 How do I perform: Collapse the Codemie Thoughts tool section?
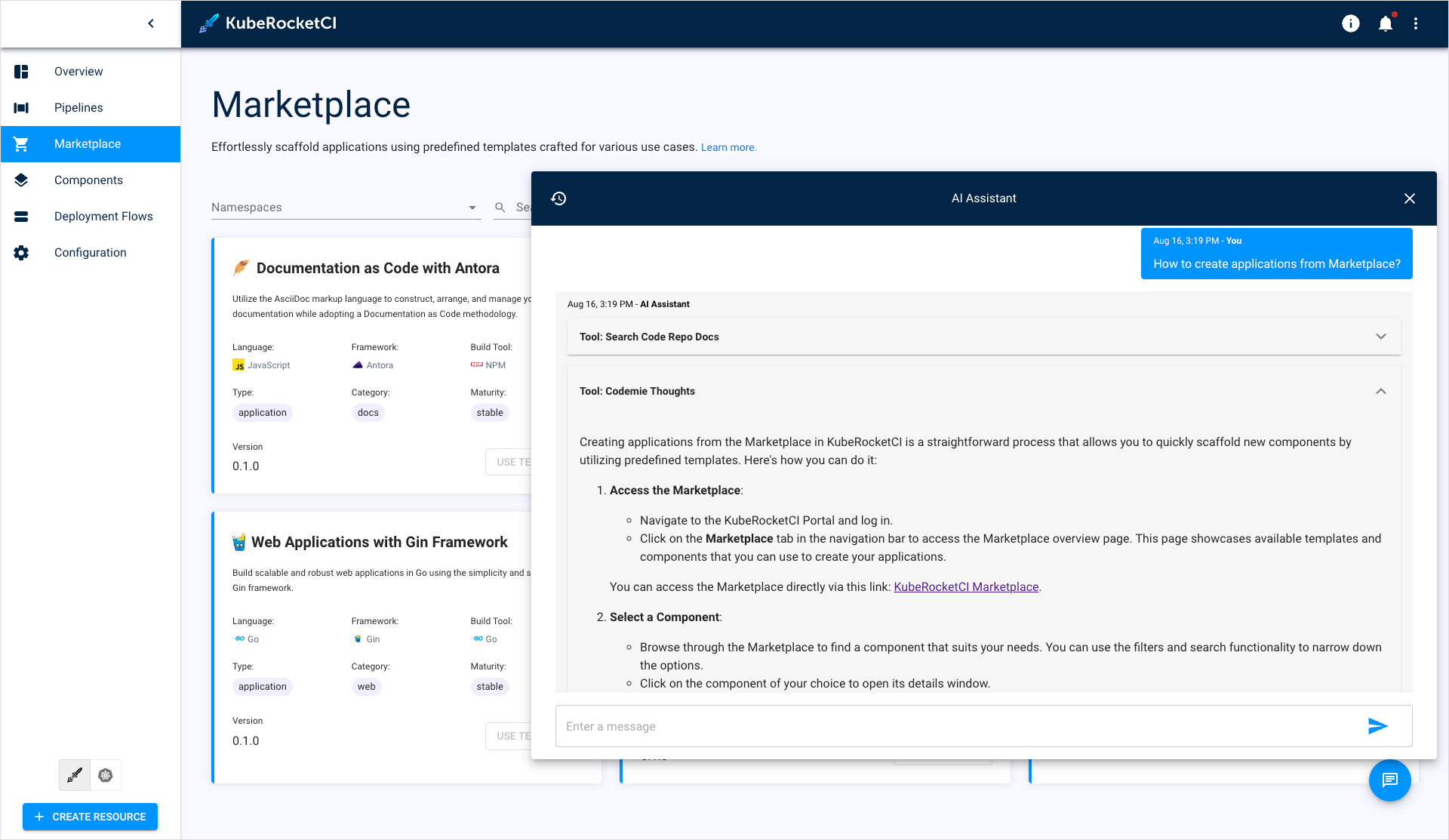(1381, 391)
